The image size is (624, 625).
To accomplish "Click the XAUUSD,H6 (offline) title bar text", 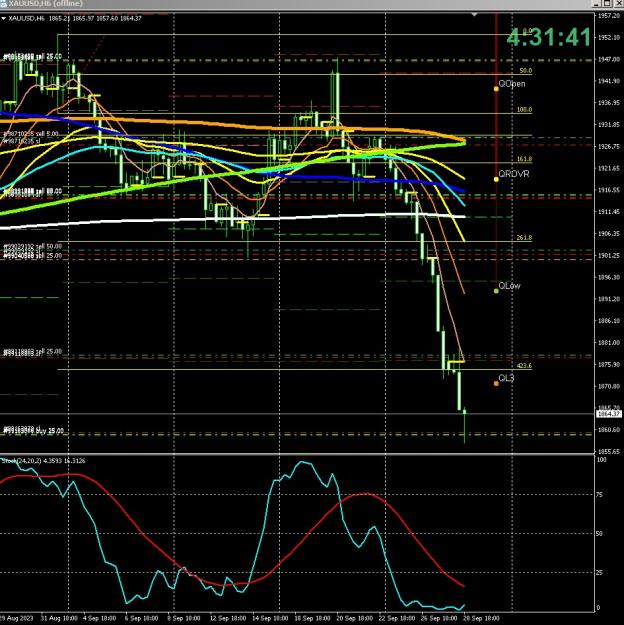I will [45, 4].
